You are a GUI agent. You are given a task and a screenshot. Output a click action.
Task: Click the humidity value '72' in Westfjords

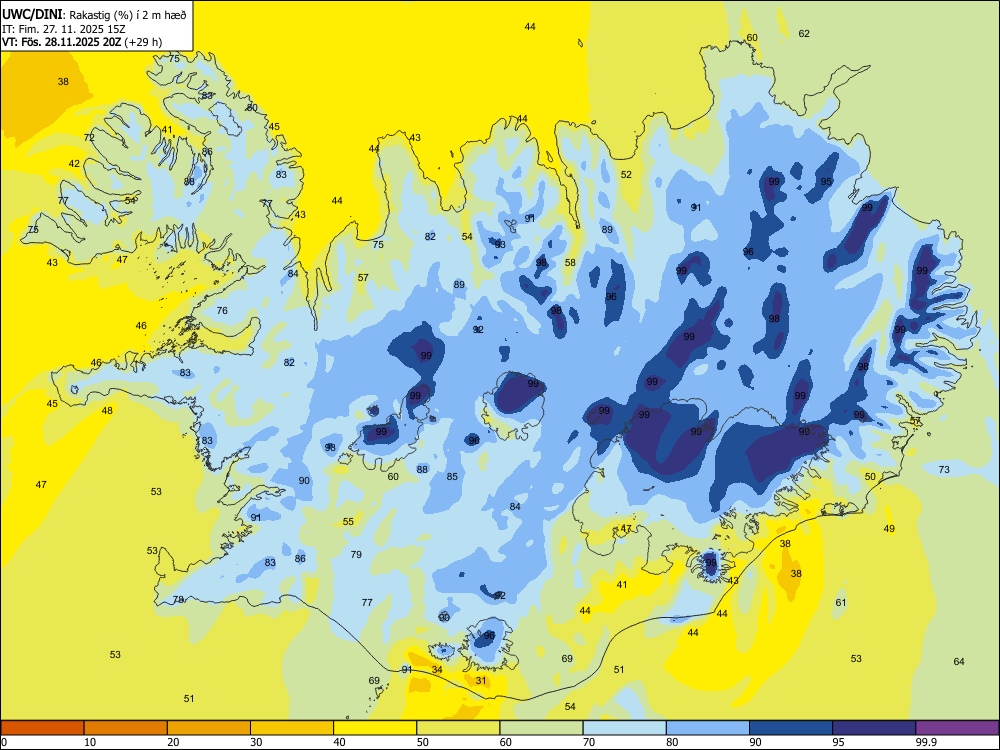(89, 137)
